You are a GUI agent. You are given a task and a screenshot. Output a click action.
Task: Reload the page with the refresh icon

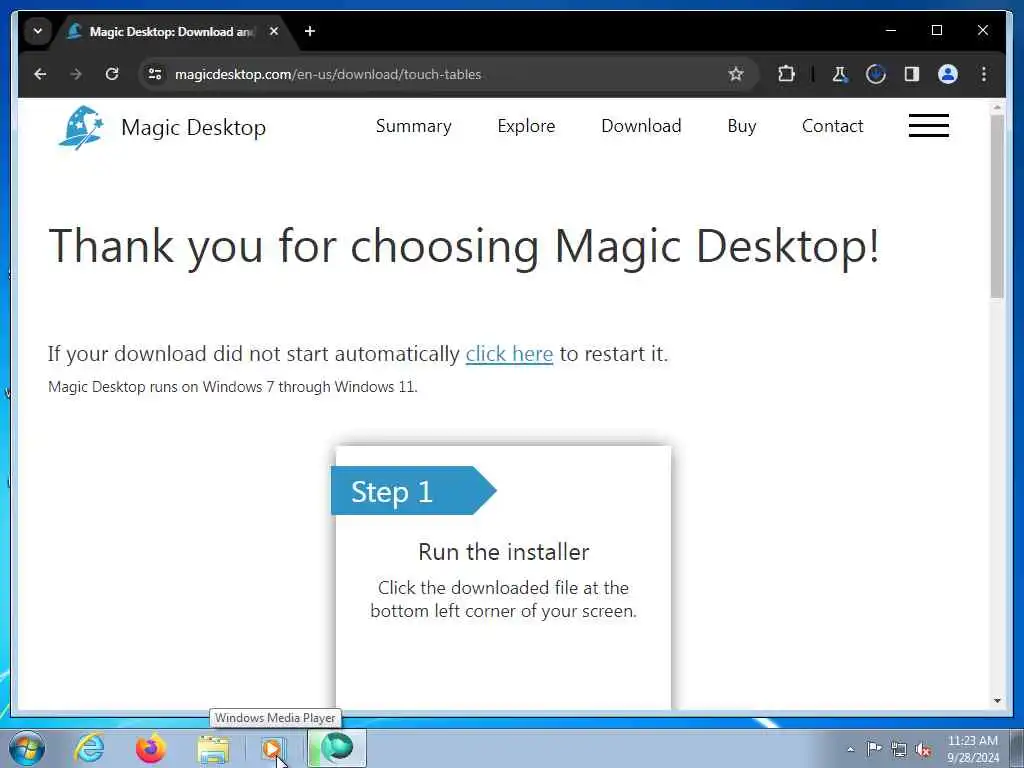[112, 74]
